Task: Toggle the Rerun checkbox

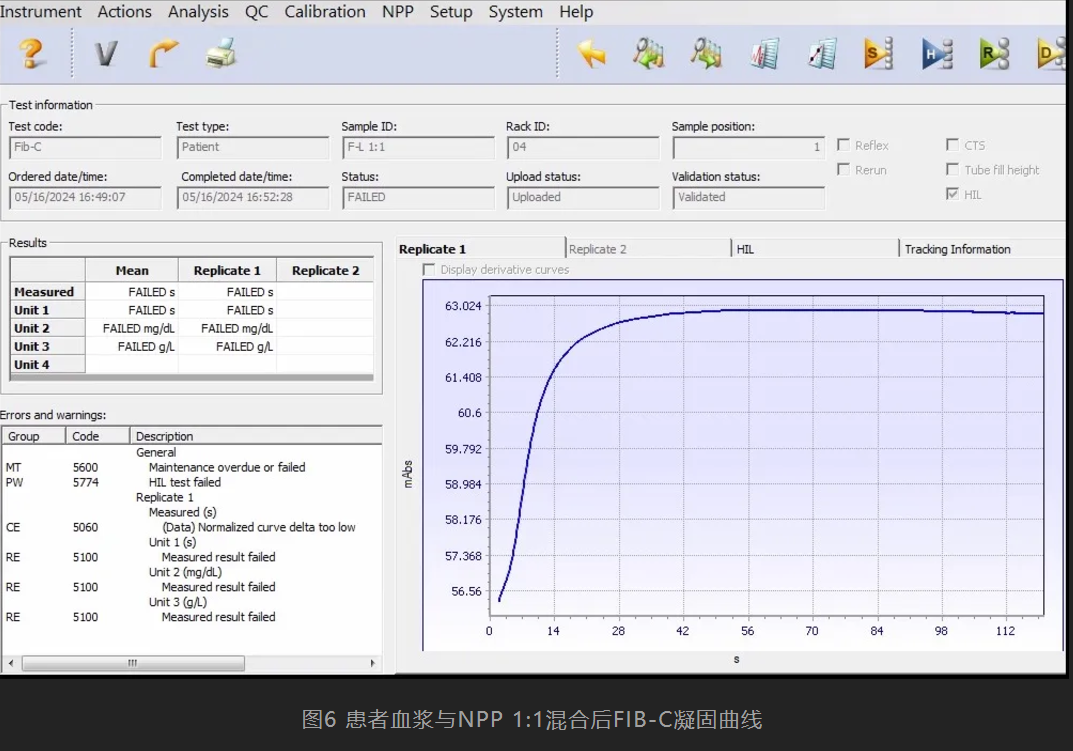Action: pyautogui.click(x=844, y=169)
